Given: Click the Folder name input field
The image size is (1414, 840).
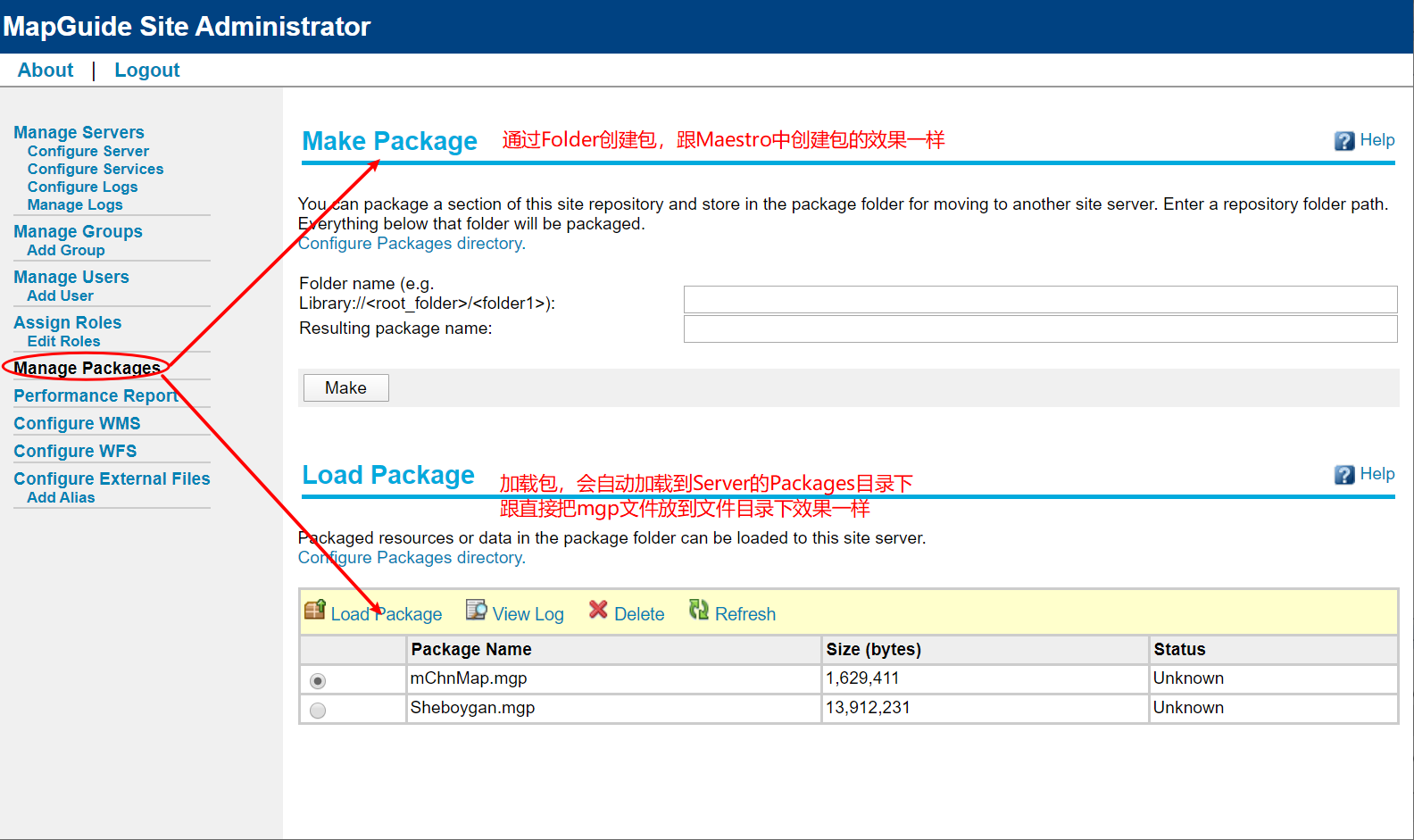Looking at the screenshot, I should (x=1041, y=299).
